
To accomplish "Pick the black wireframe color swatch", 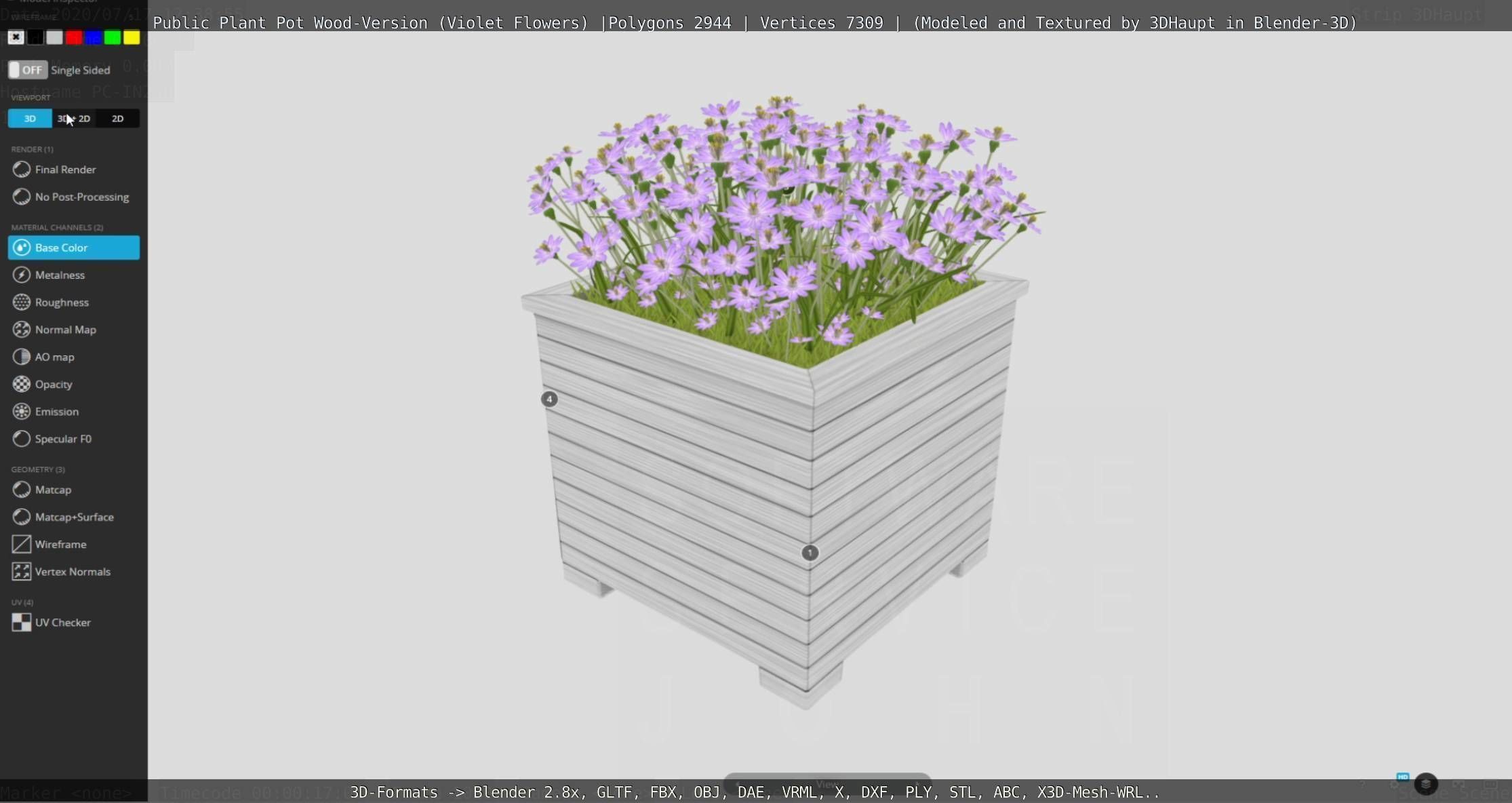I will click(35, 37).
